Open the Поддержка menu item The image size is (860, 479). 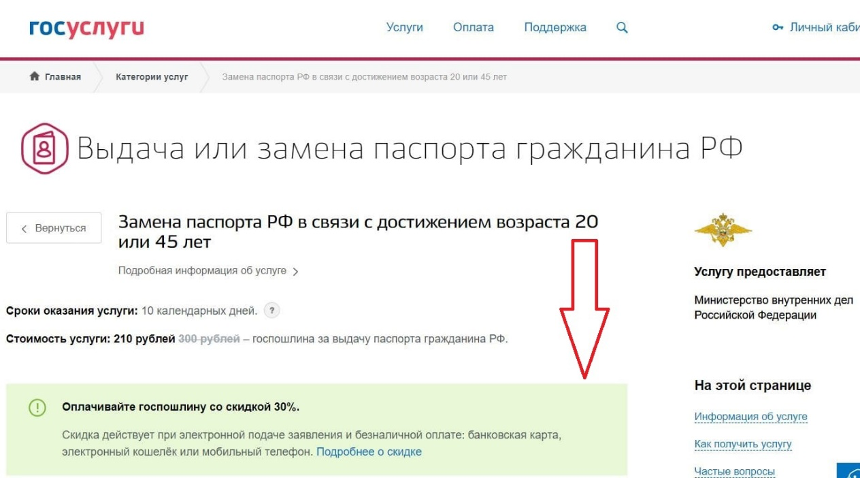(555, 27)
